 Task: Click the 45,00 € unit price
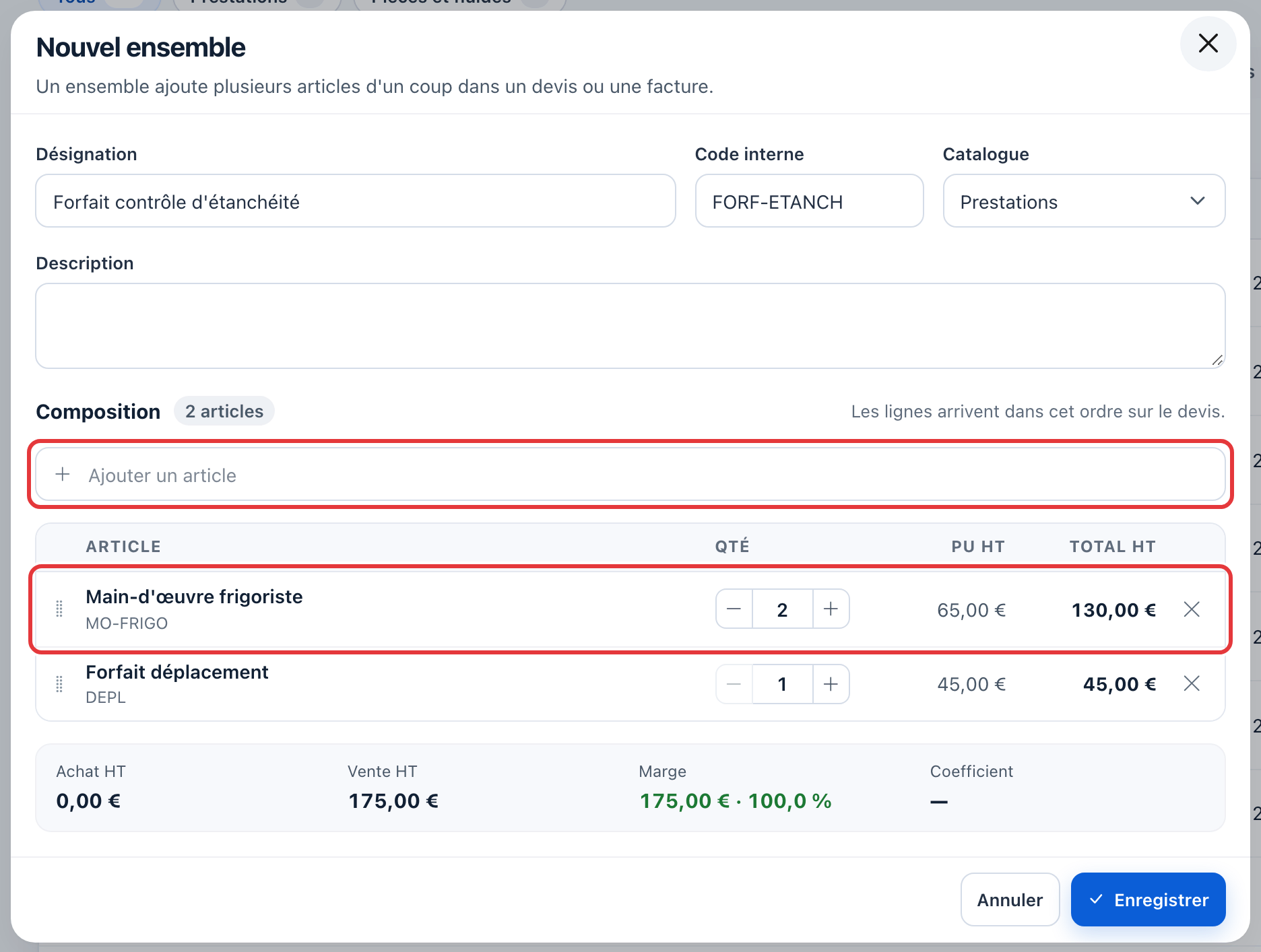(971, 685)
